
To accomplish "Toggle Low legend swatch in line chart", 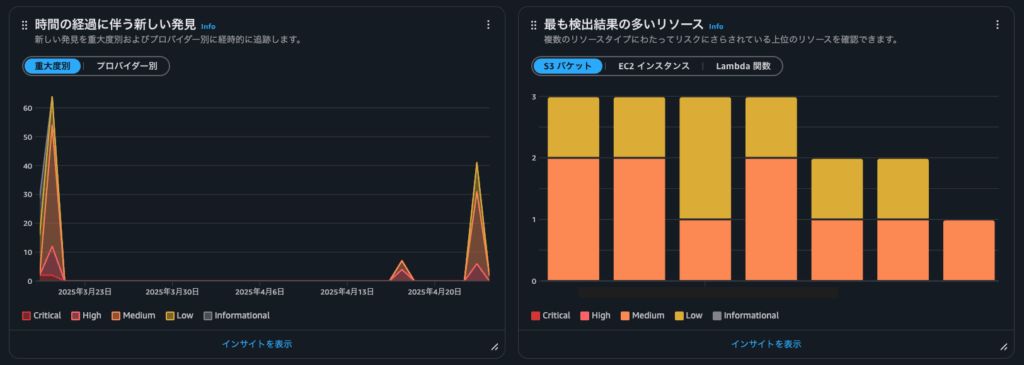I will [x=170, y=316].
